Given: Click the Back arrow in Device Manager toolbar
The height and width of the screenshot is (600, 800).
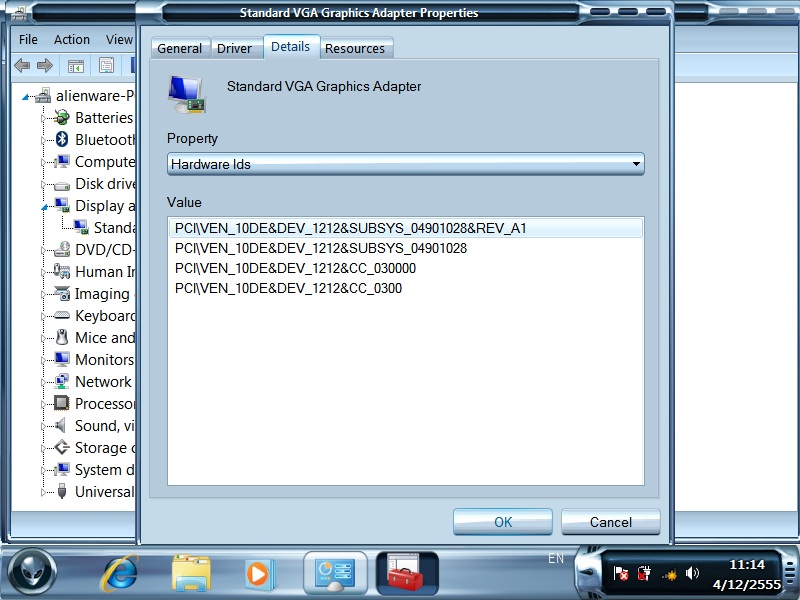Looking at the screenshot, I should 22,65.
